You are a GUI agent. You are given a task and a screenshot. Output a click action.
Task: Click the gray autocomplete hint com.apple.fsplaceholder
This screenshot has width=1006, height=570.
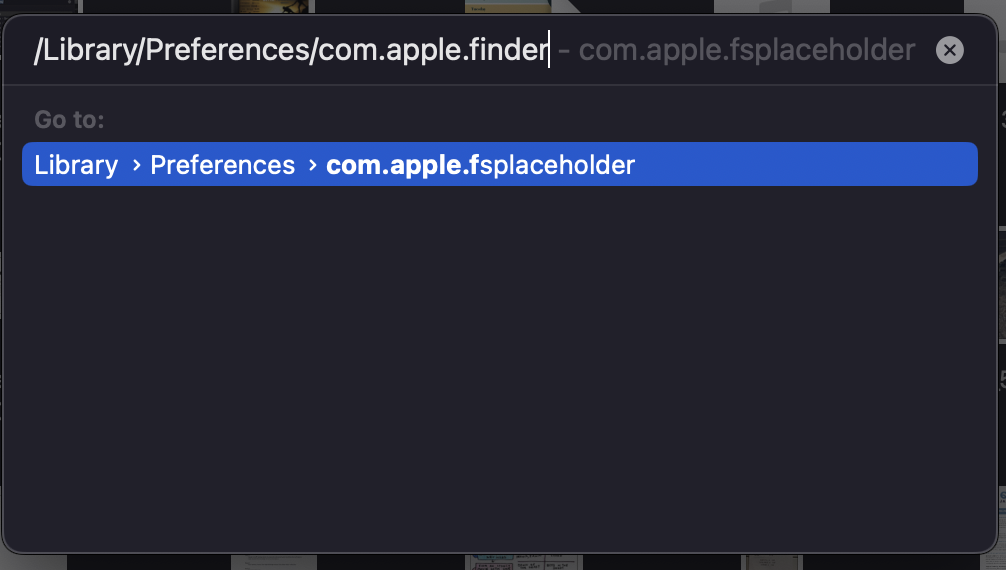(x=746, y=50)
